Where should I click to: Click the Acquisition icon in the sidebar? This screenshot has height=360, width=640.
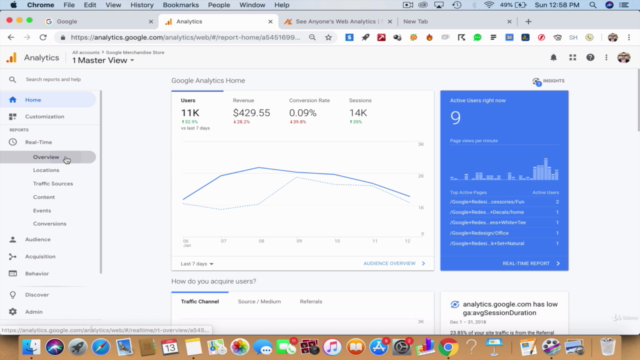coord(13,257)
